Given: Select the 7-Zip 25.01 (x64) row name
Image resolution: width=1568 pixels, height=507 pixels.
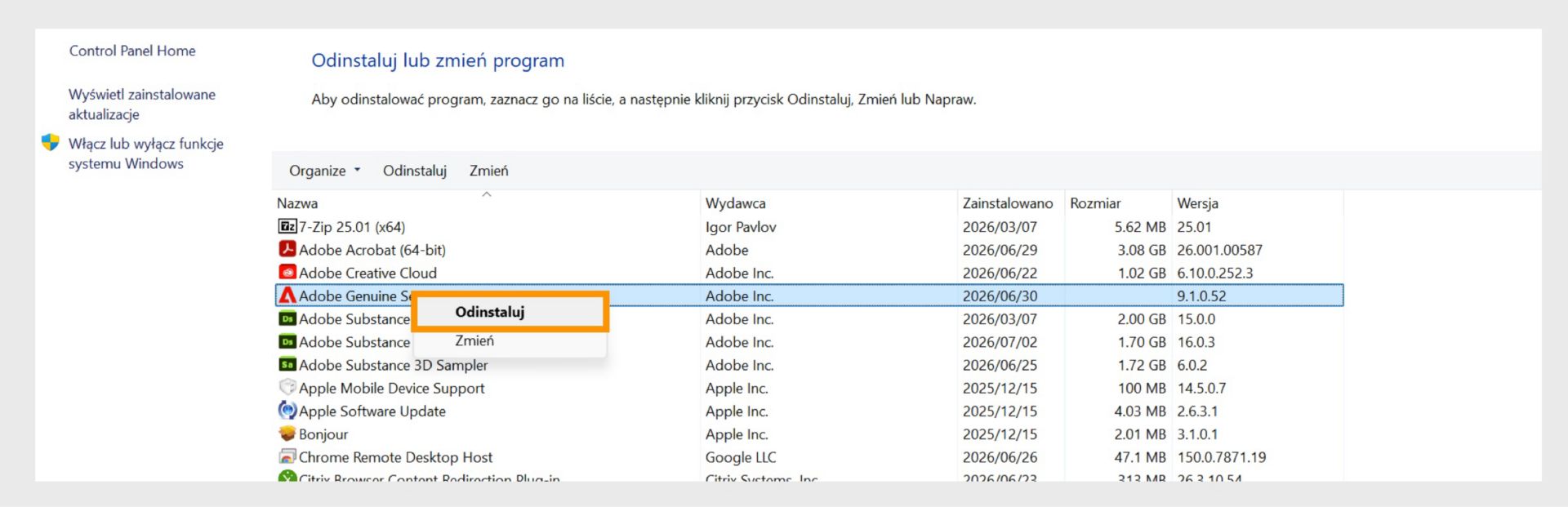Looking at the screenshot, I should click(352, 227).
